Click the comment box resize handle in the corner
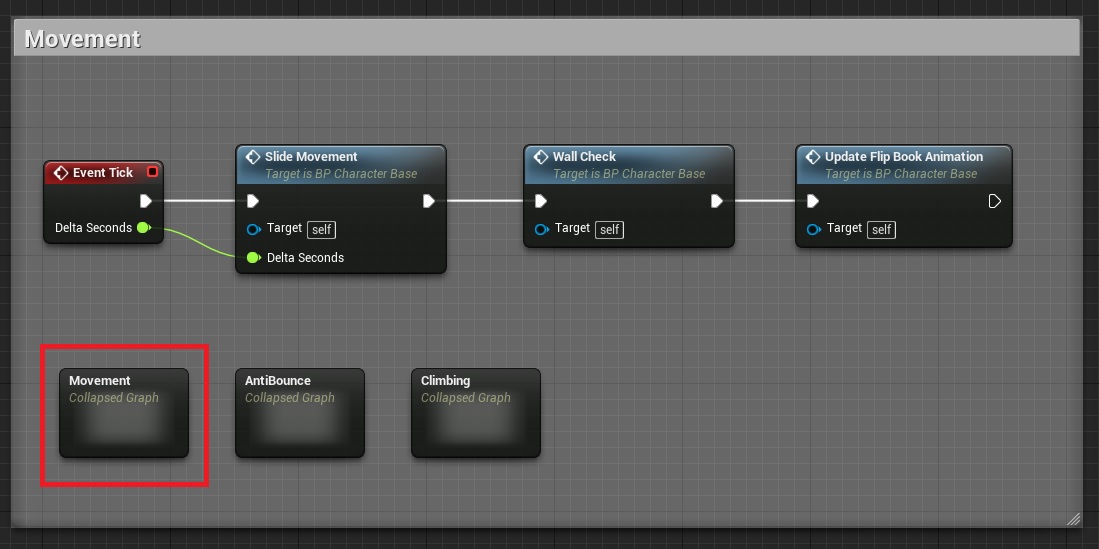Screen dimensions: 1099x549 coord(1073,519)
